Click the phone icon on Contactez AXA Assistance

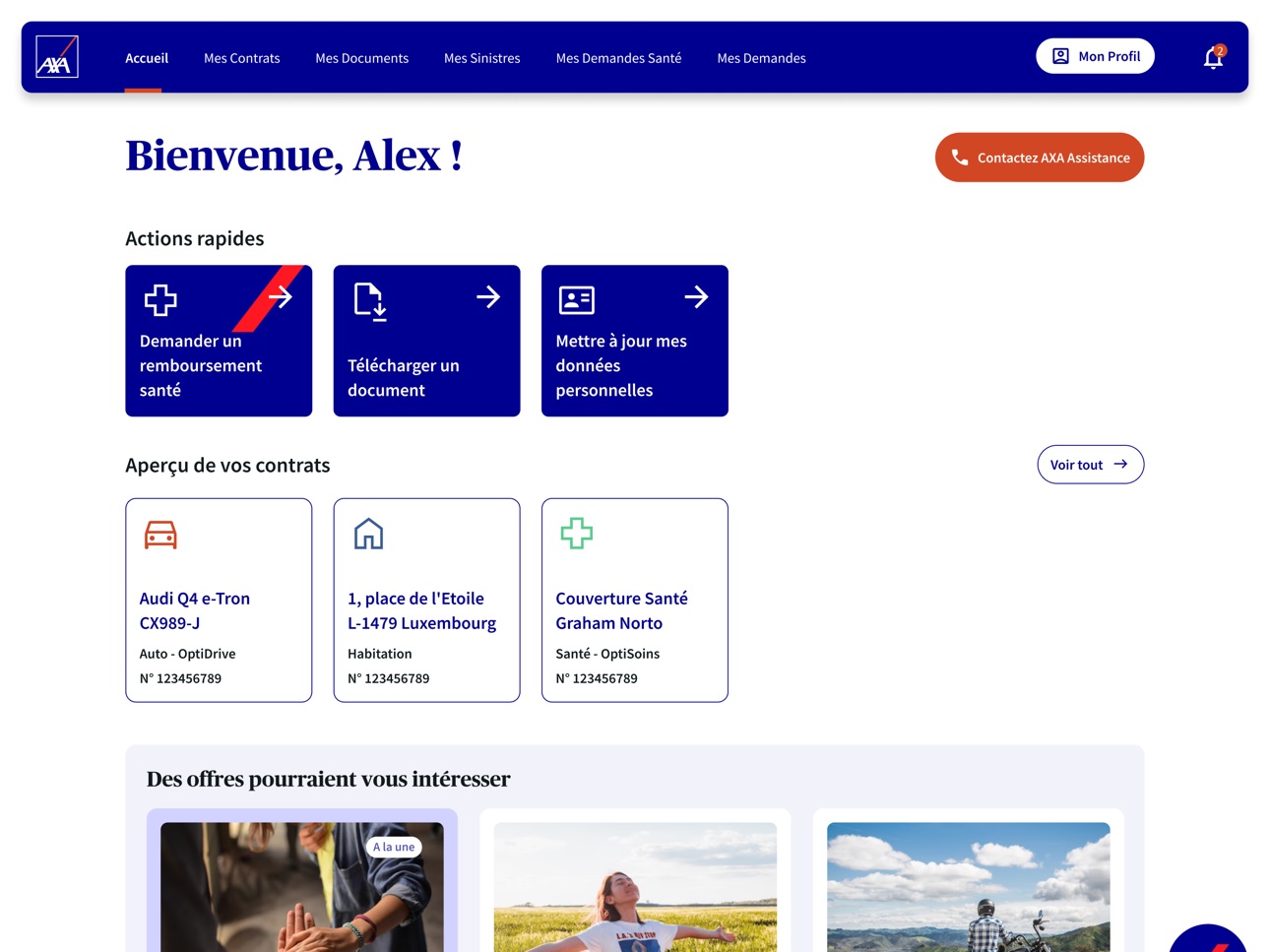(x=960, y=158)
